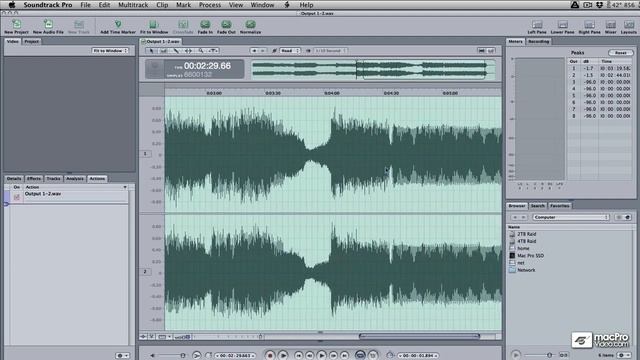Open the Actions panel gear menu
The width and height of the screenshot is (640, 360).
(x=122, y=356)
